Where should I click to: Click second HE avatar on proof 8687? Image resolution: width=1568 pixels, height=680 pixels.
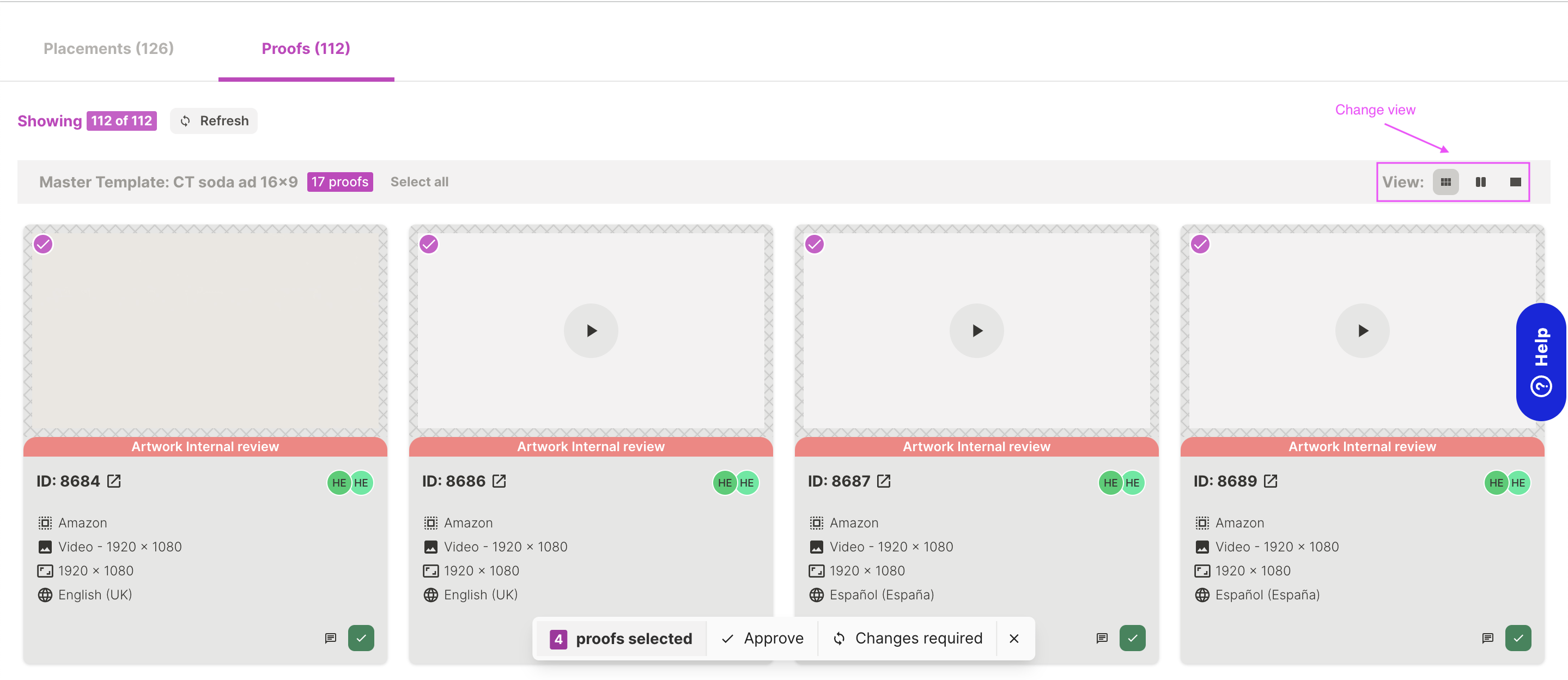point(1132,483)
